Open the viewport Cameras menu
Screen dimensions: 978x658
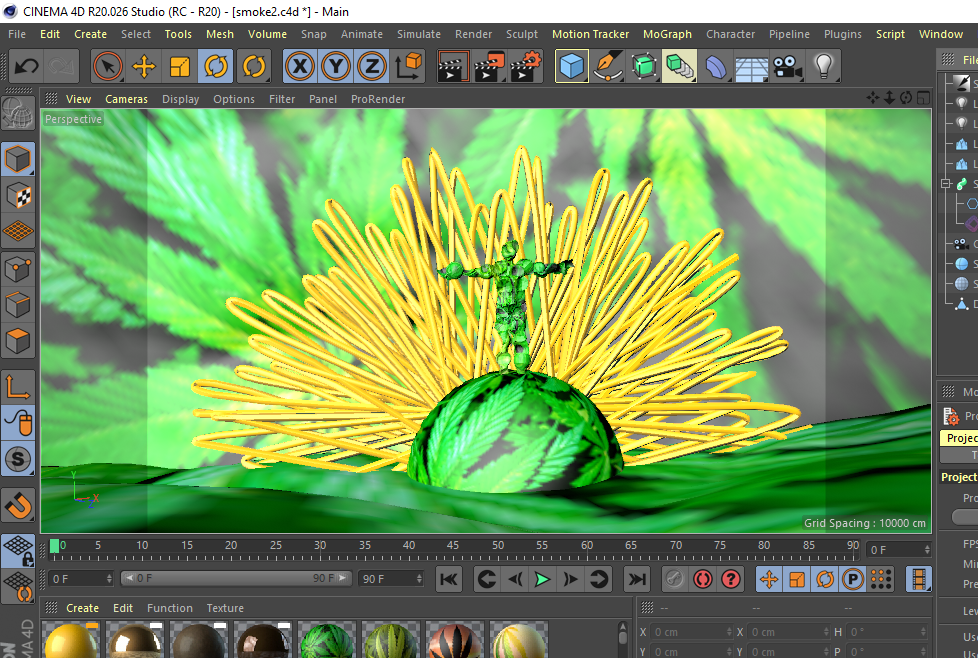[126, 99]
